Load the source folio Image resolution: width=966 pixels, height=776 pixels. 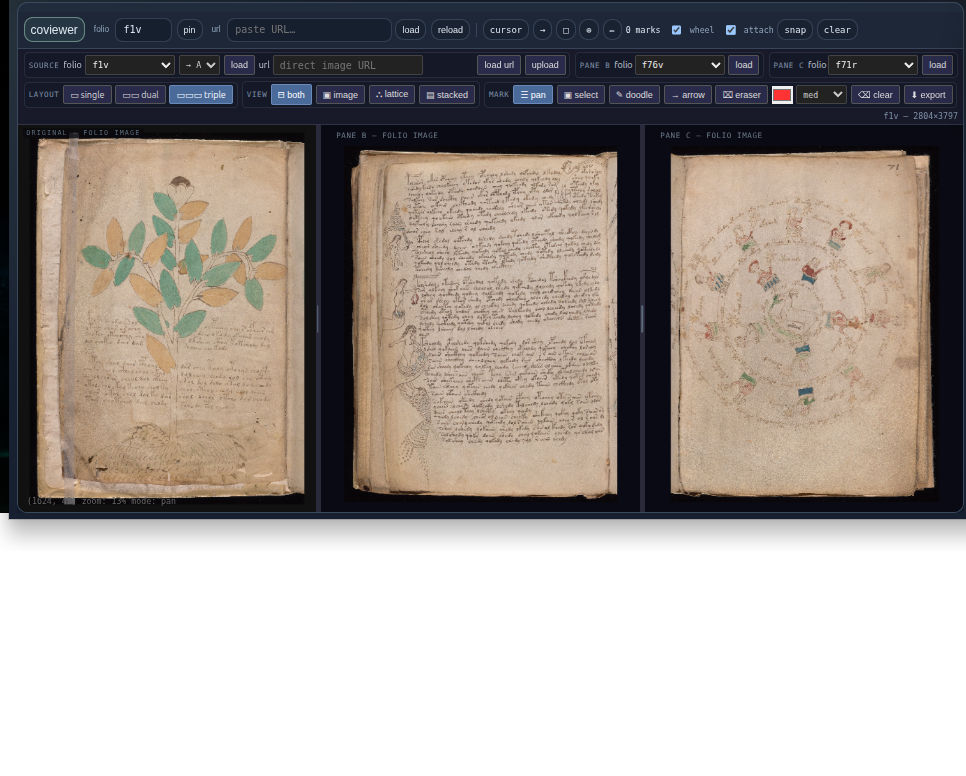coord(239,65)
